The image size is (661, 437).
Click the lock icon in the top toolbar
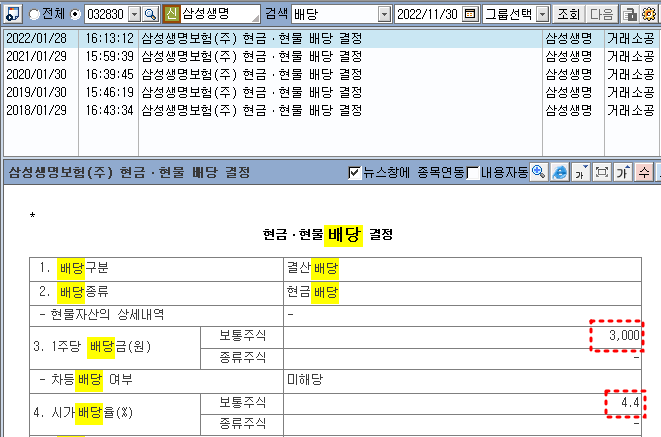630,14
